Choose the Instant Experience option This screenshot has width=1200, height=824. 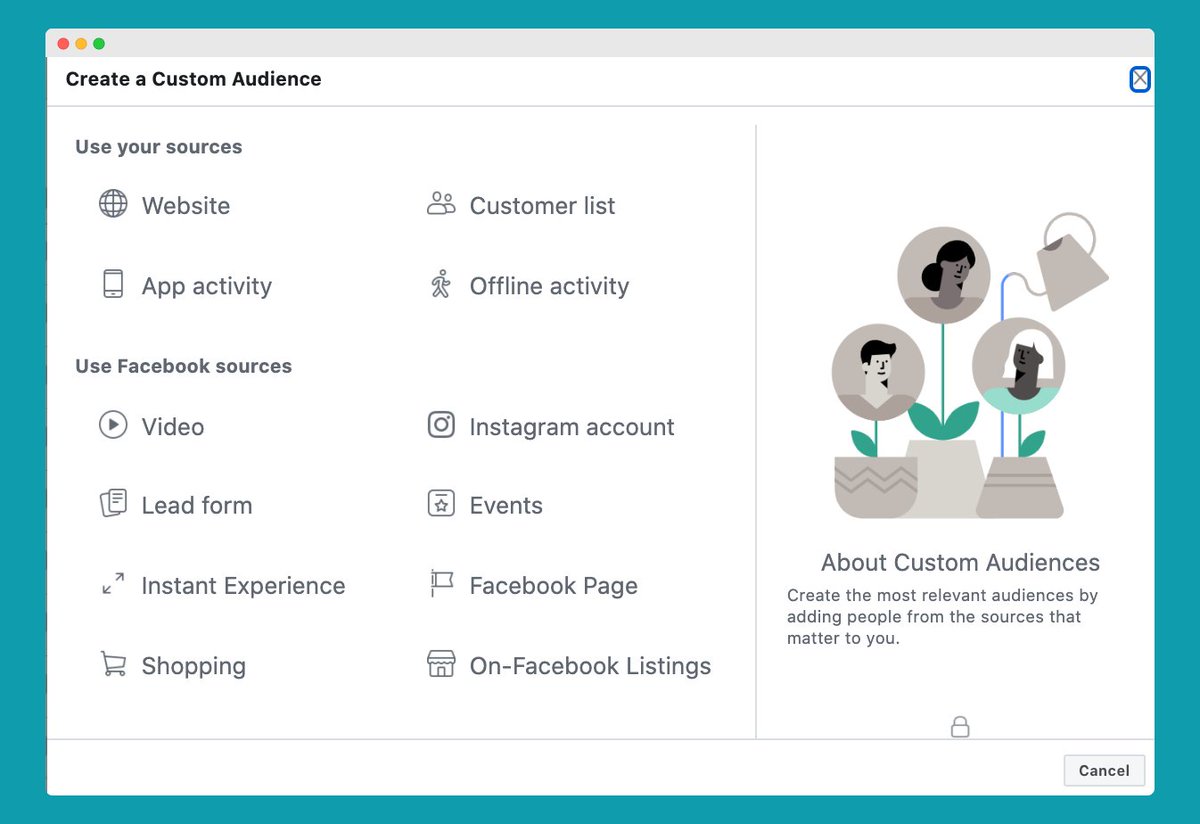(243, 586)
